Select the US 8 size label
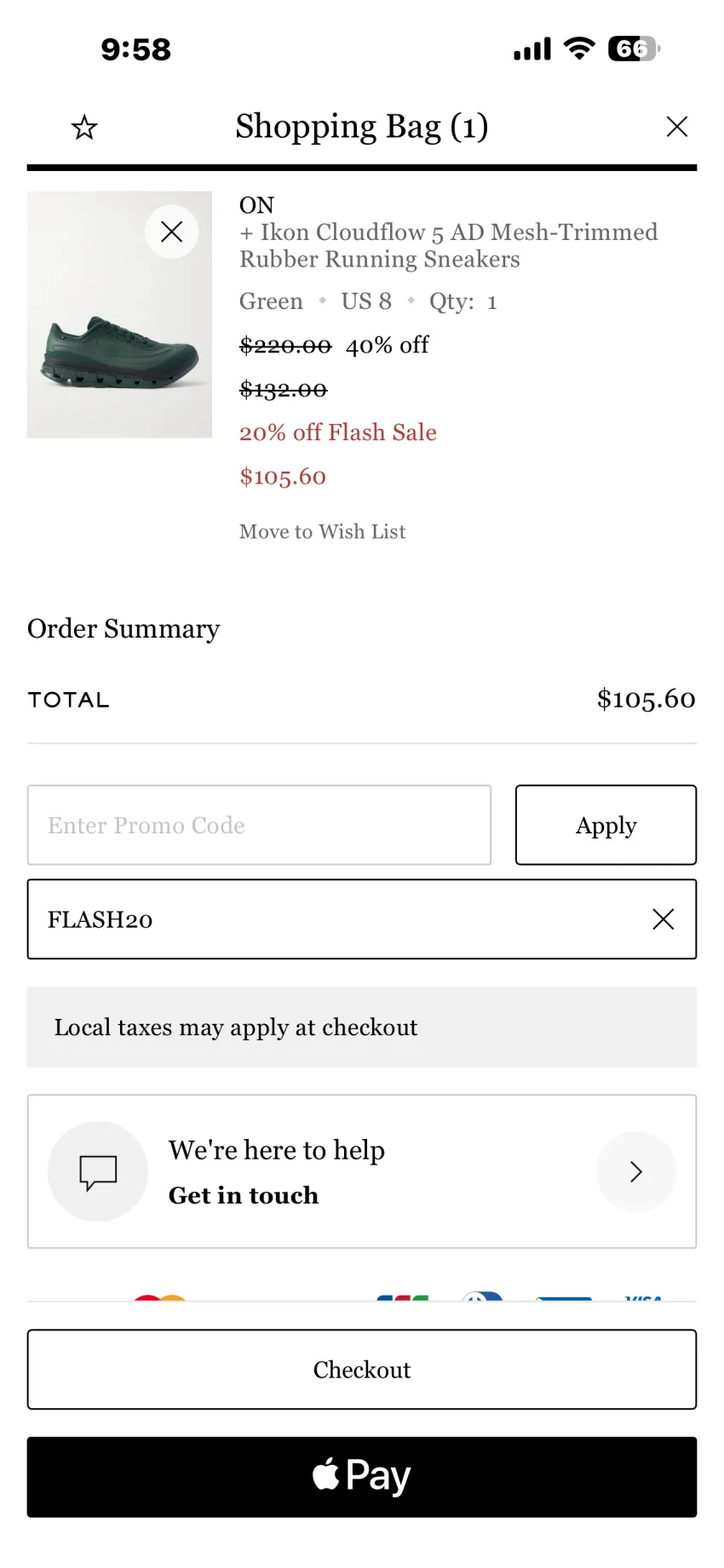The width and height of the screenshot is (724, 1568). [x=366, y=301]
